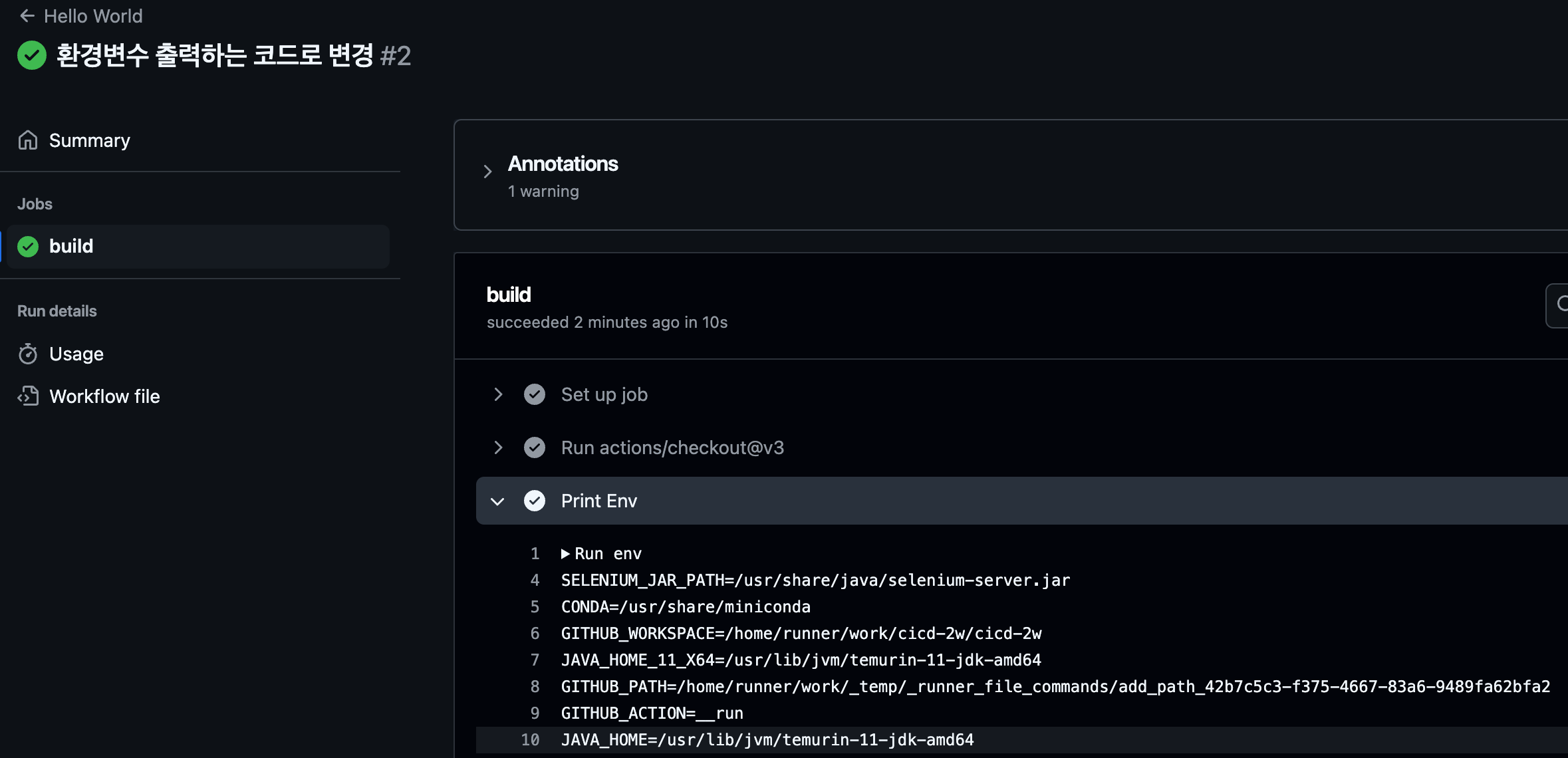Collapse the Print Env step
The width and height of the screenshot is (1568, 758).
[497, 501]
